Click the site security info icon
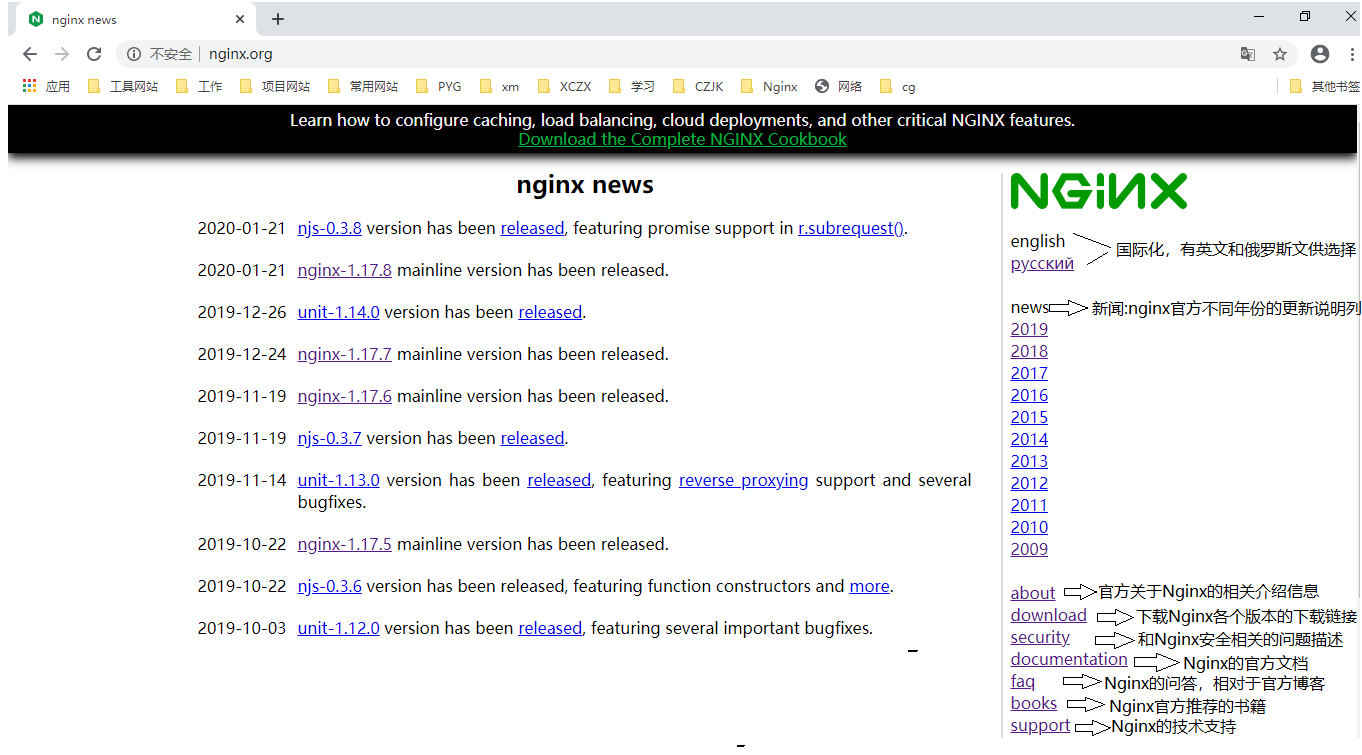Image resolution: width=1362 pixels, height=755 pixels. click(x=134, y=54)
